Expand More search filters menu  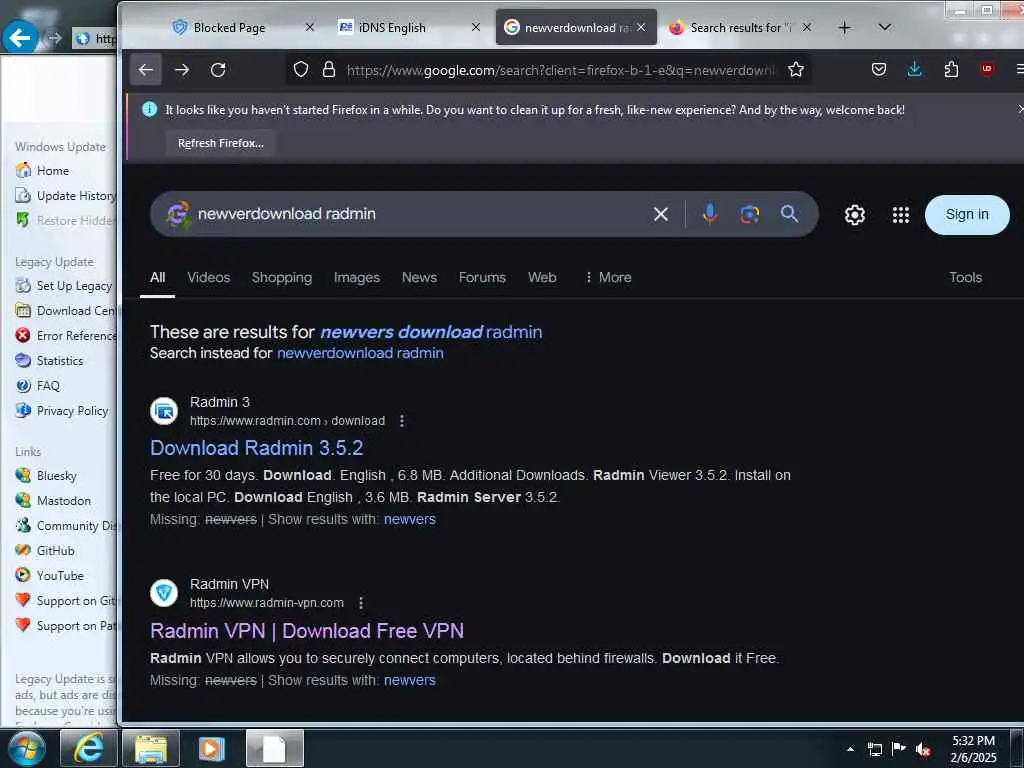[x=608, y=278]
